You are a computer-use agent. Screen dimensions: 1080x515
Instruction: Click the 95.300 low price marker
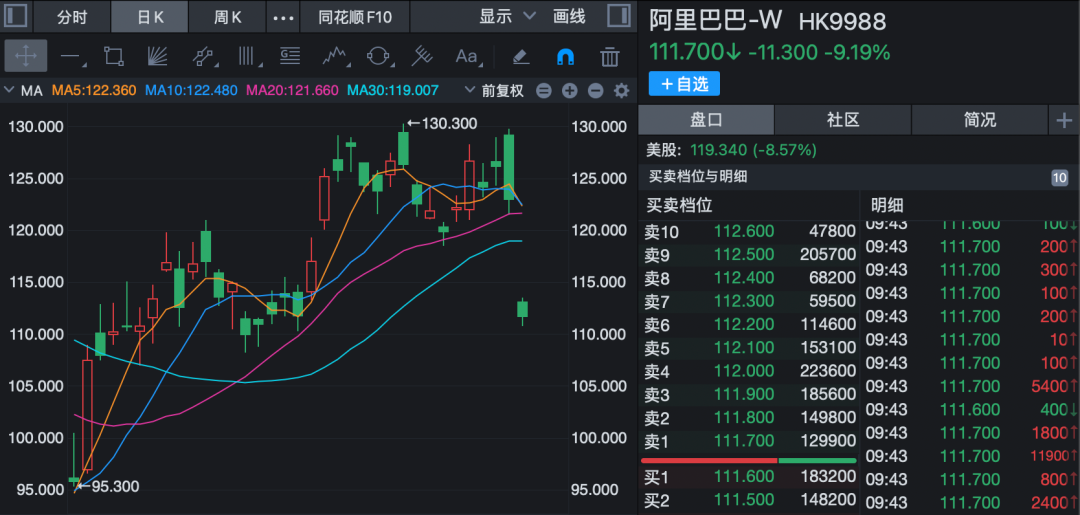(x=107, y=487)
